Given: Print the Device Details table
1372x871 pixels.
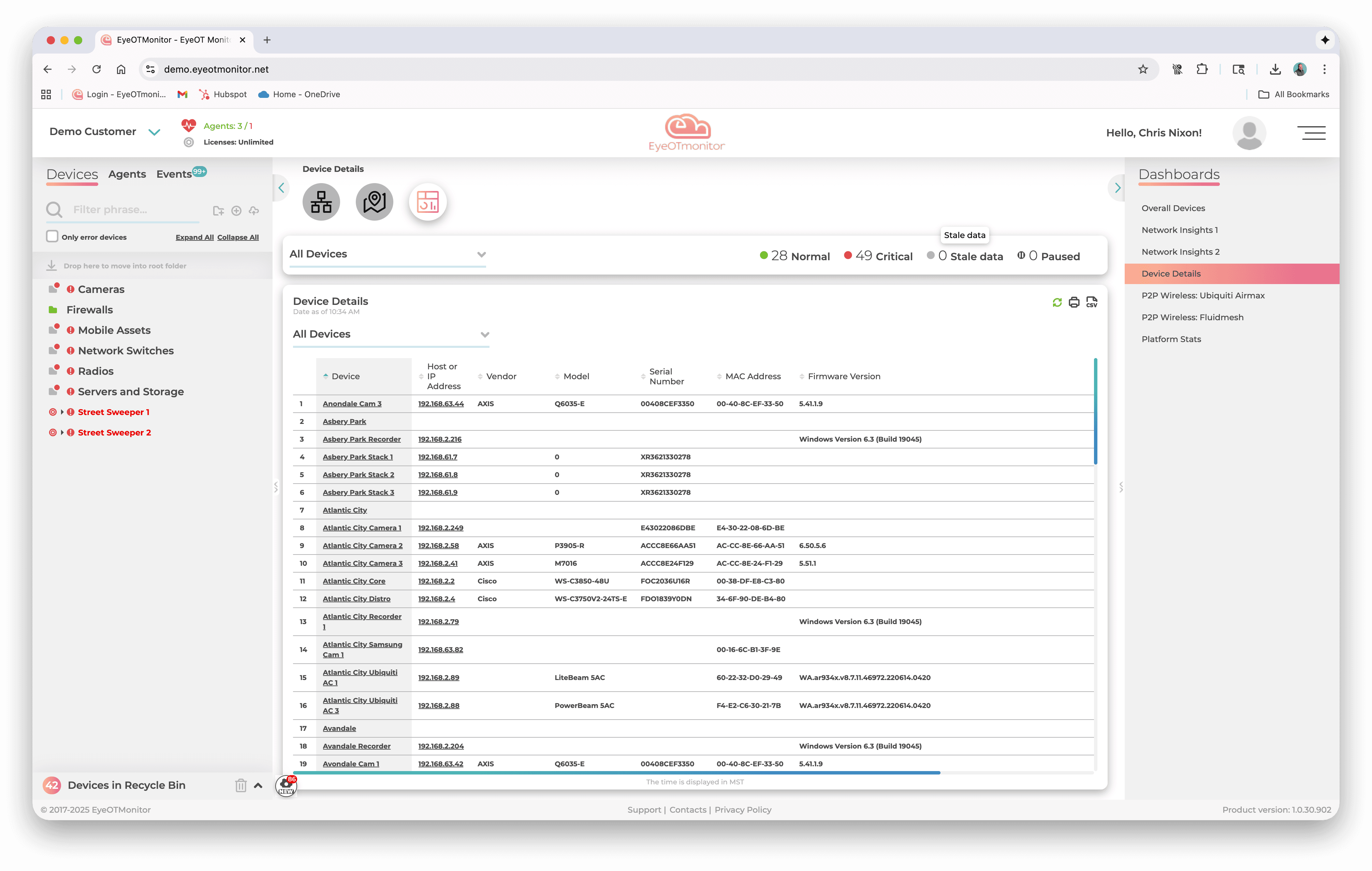Looking at the screenshot, I should 1074,302.
